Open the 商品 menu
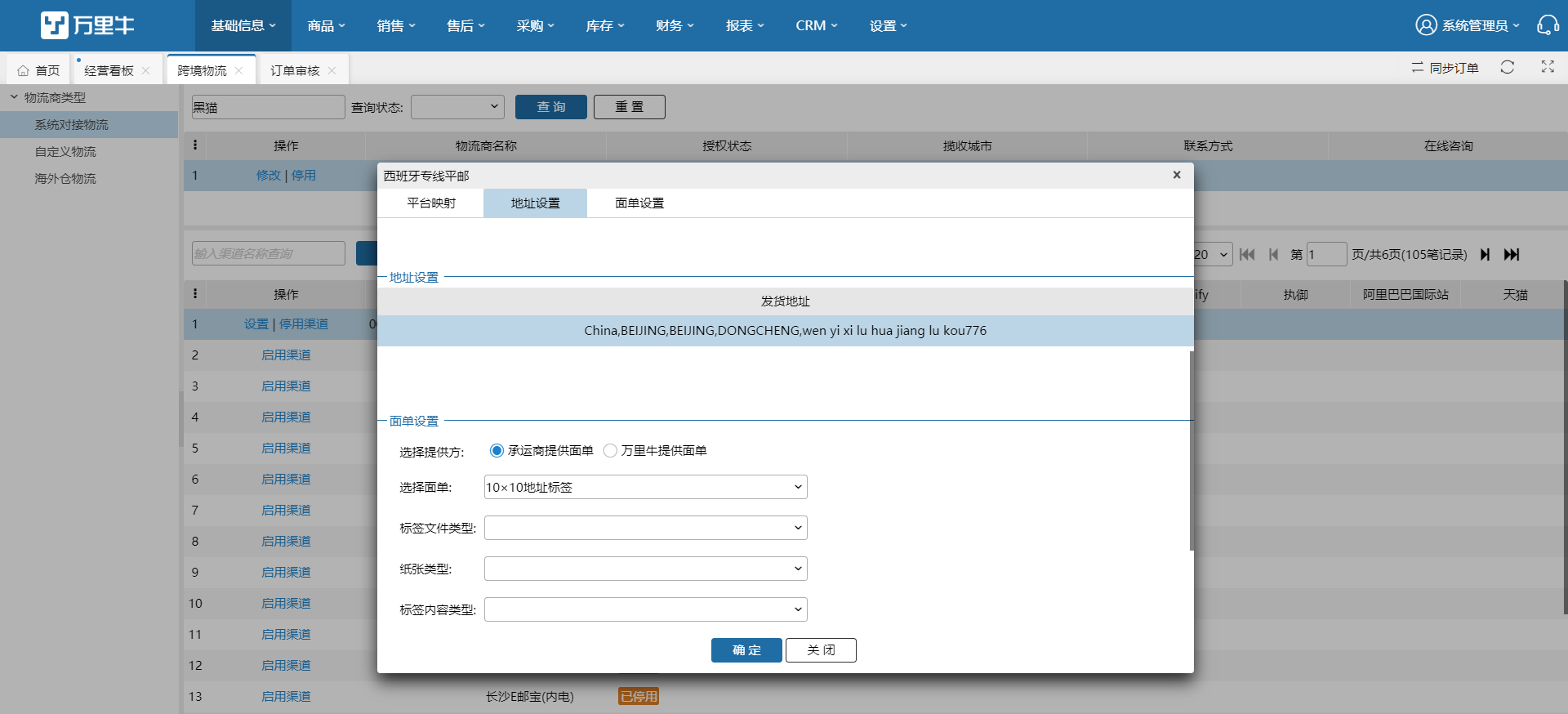Screen dimensions: 1568x714 (326, 25)
